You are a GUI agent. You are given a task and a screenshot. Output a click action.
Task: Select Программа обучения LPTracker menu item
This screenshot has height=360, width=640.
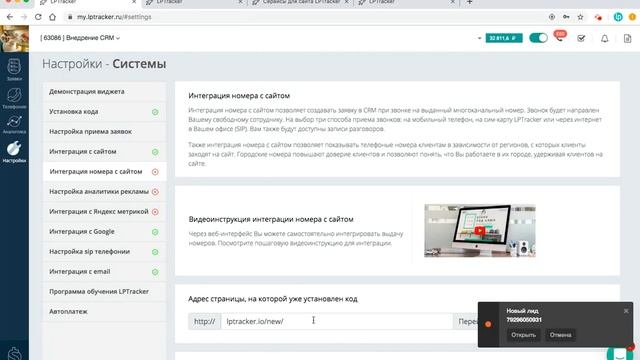104,291
